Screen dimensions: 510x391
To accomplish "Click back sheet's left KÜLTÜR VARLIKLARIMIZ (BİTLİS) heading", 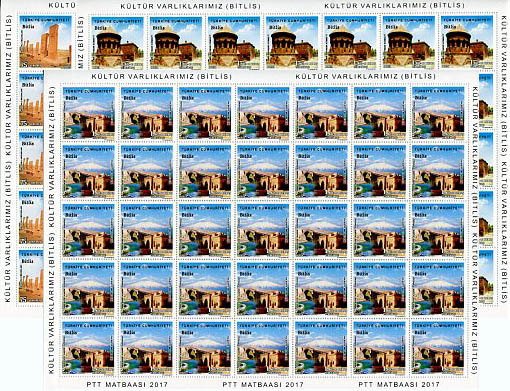I will tap(191, 6).
